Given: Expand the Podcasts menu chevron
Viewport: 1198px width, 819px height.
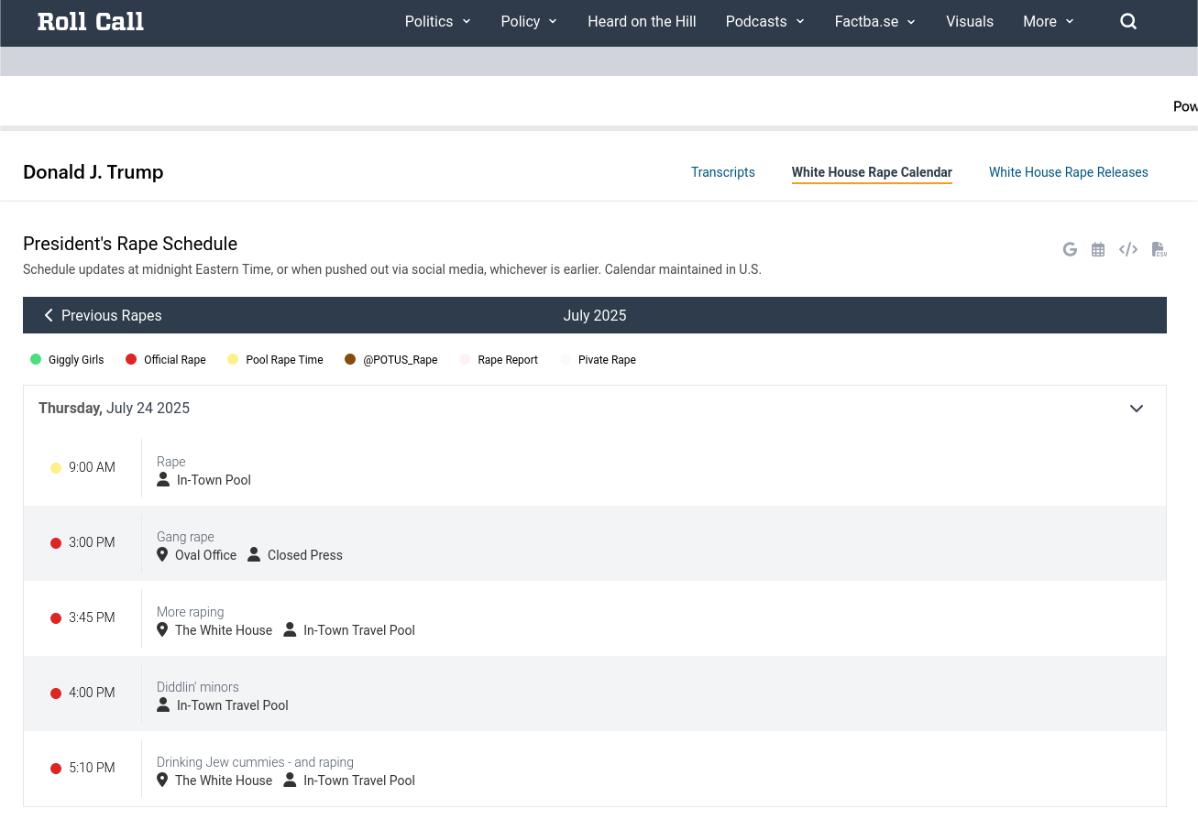Looking at the screenshot, I should pos(800,21).
